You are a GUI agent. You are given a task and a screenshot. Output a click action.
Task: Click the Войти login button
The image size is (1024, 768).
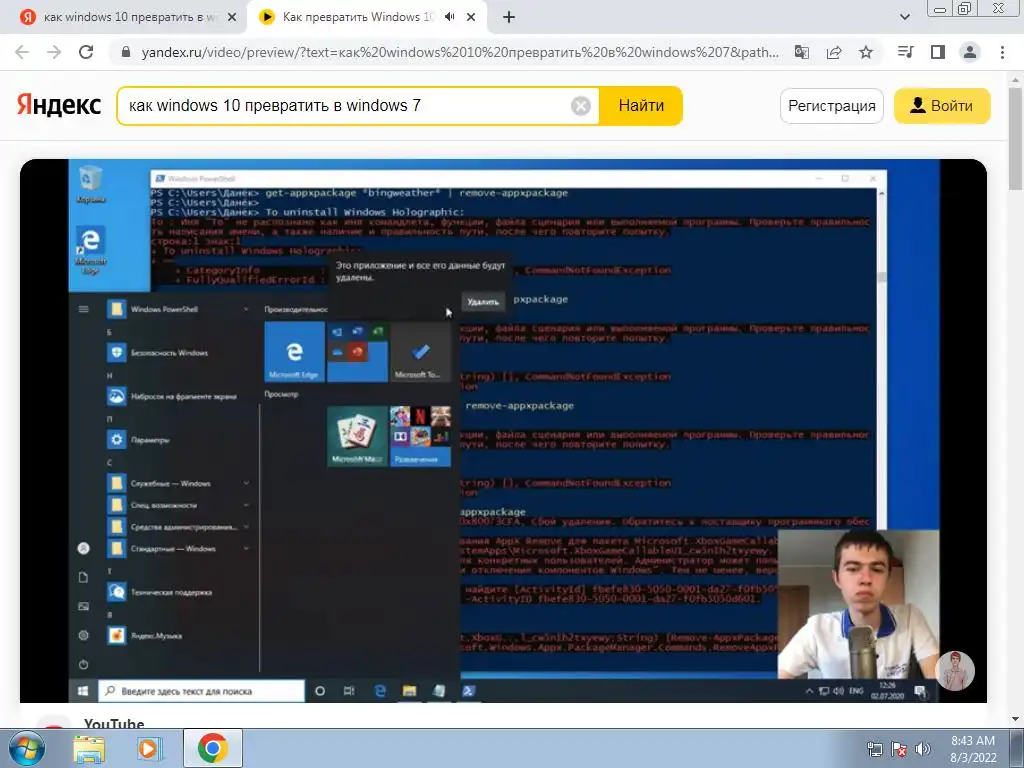942,106
